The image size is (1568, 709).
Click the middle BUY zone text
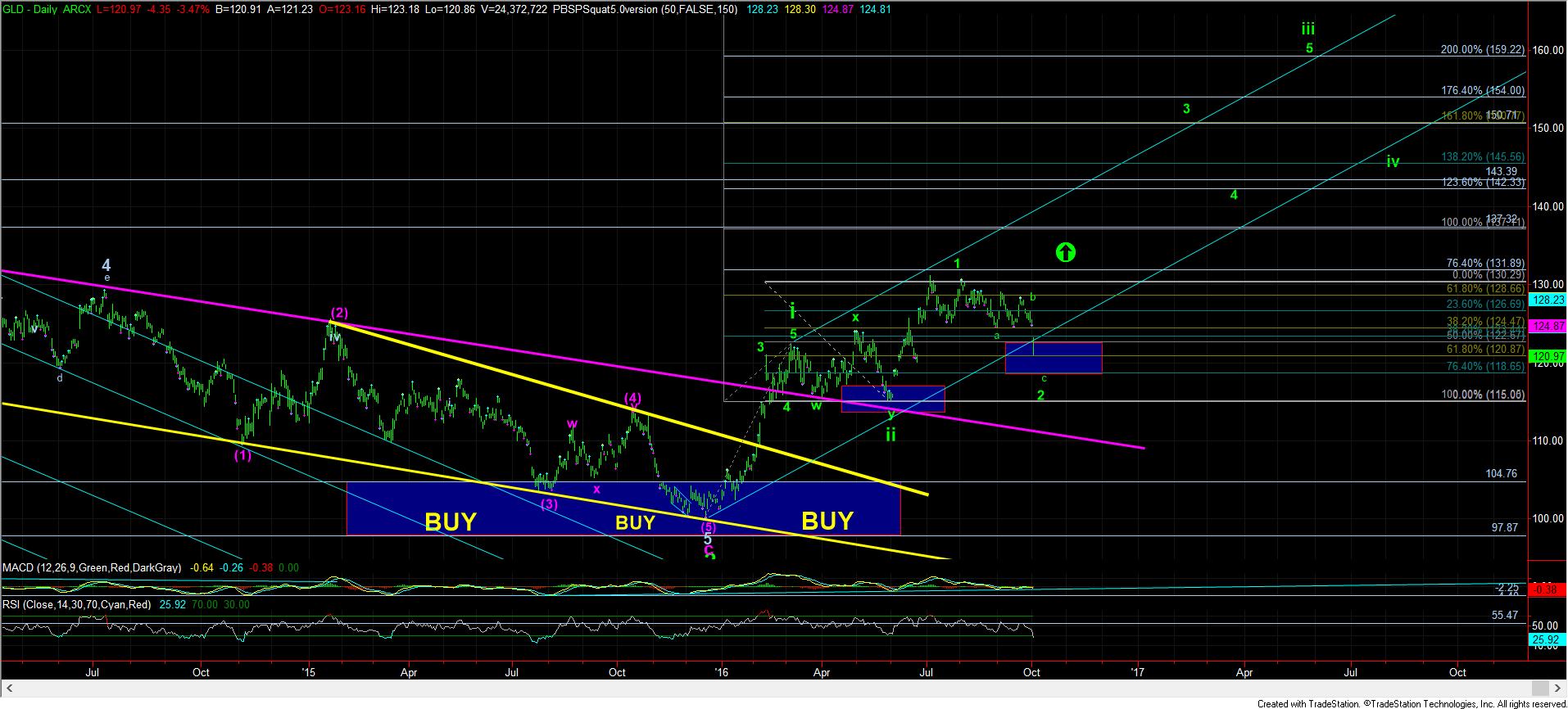pyautogui.click(x=635, y=522)
